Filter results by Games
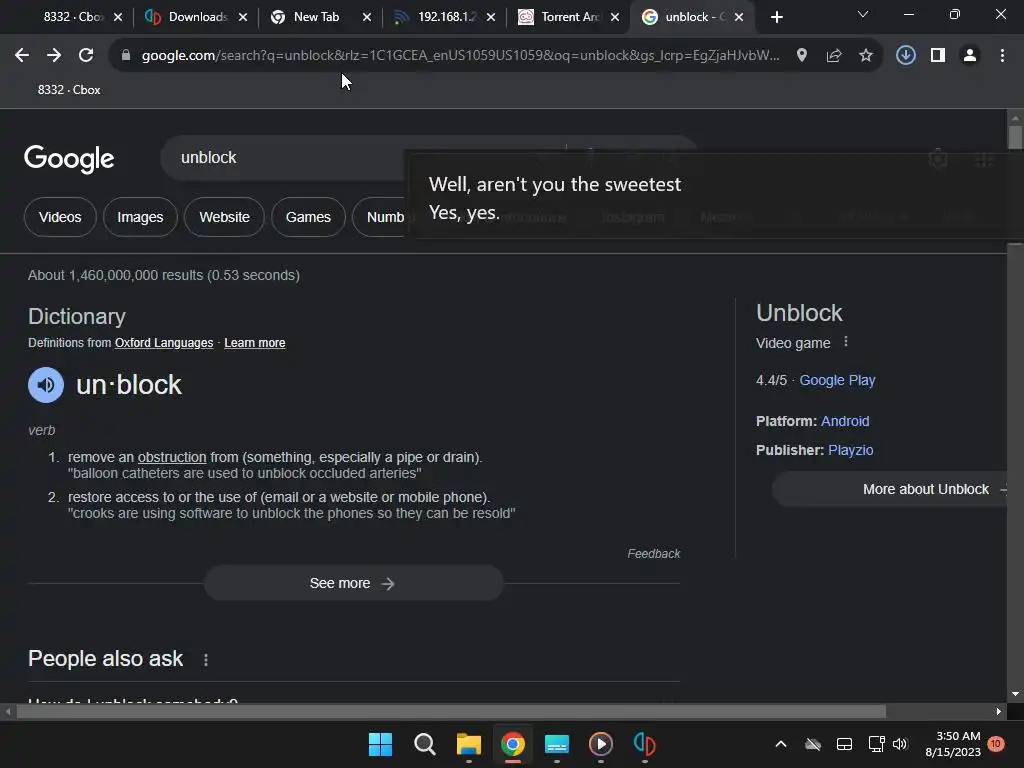 (308, 217)
